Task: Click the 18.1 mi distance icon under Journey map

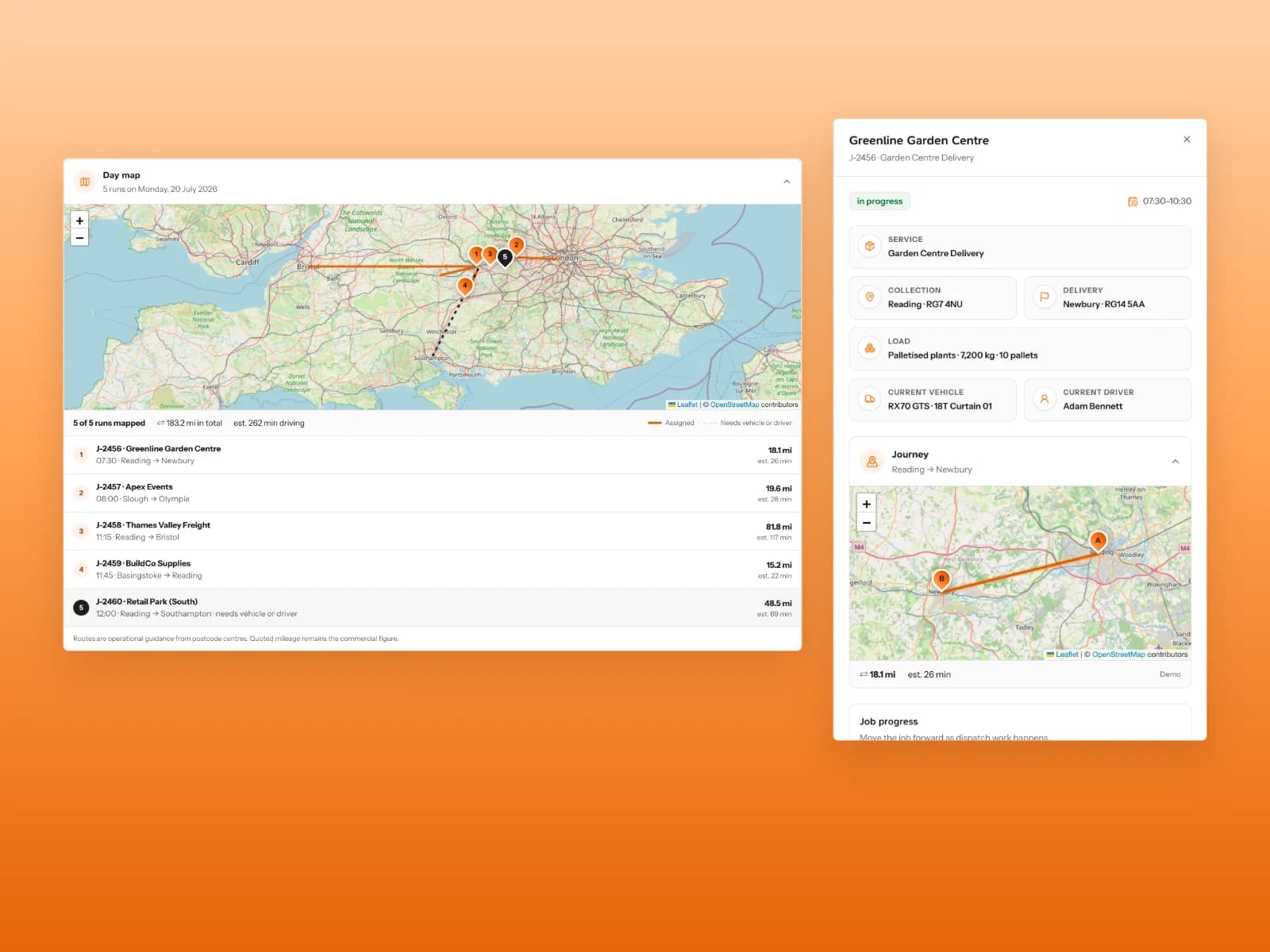Action: click(864, 674)
